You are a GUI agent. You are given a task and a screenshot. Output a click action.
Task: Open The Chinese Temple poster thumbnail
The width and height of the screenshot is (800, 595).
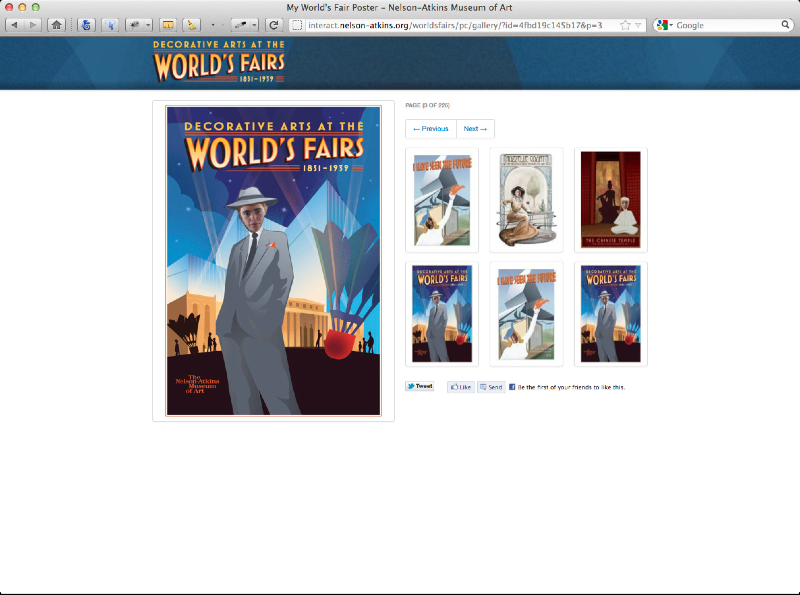[611, 200]
